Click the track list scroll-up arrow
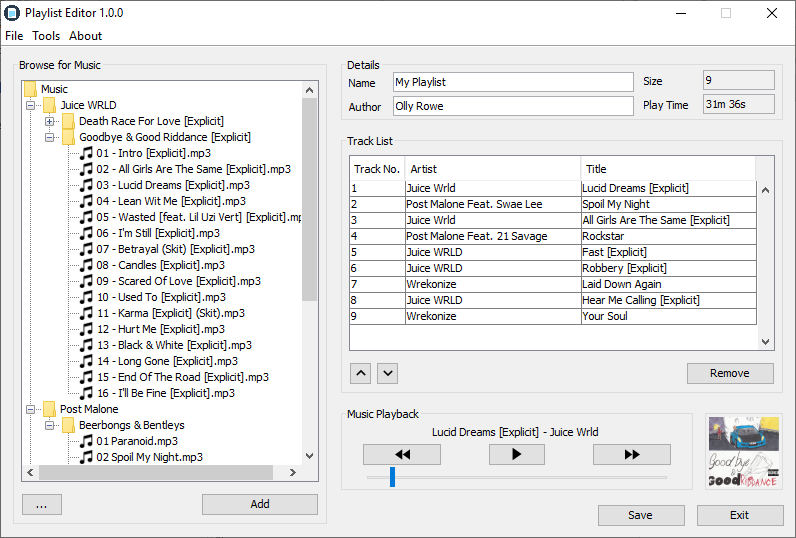The height and width of the screenshot is (538, 796). click(766, 190)
